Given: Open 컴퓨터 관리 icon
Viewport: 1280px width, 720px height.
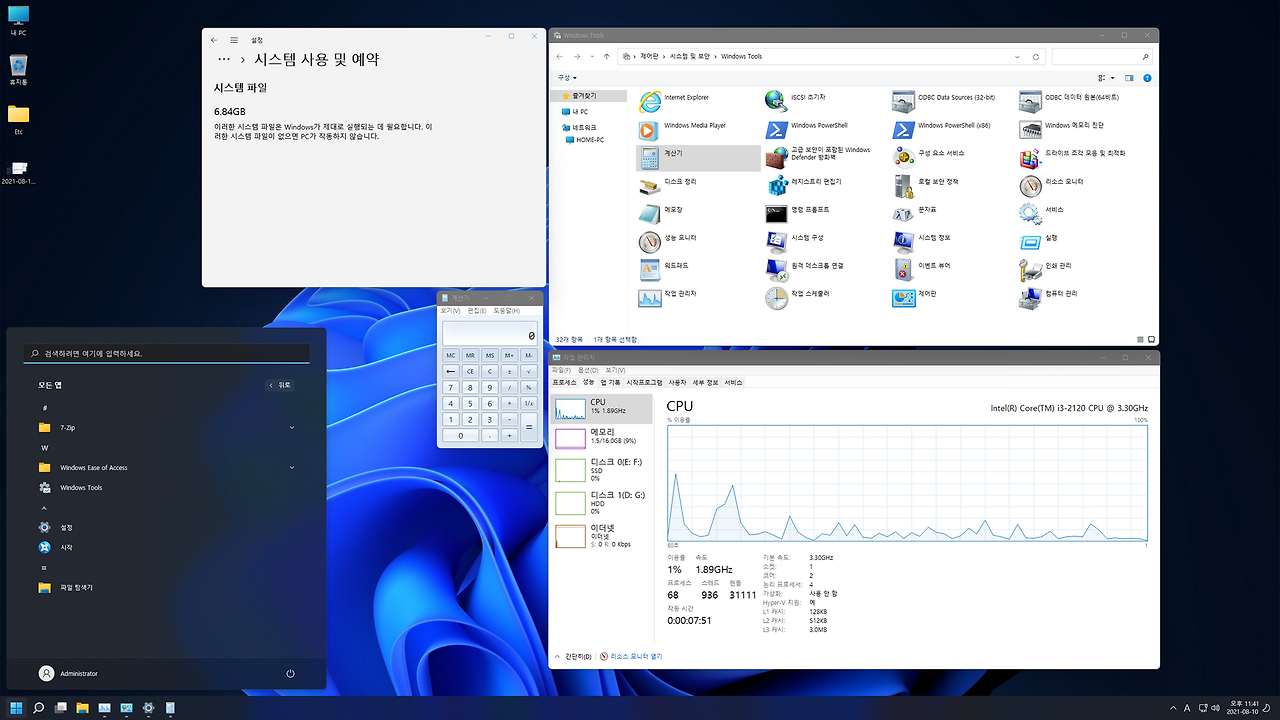Looking at the screenshot, I should tap(1030, 297).
